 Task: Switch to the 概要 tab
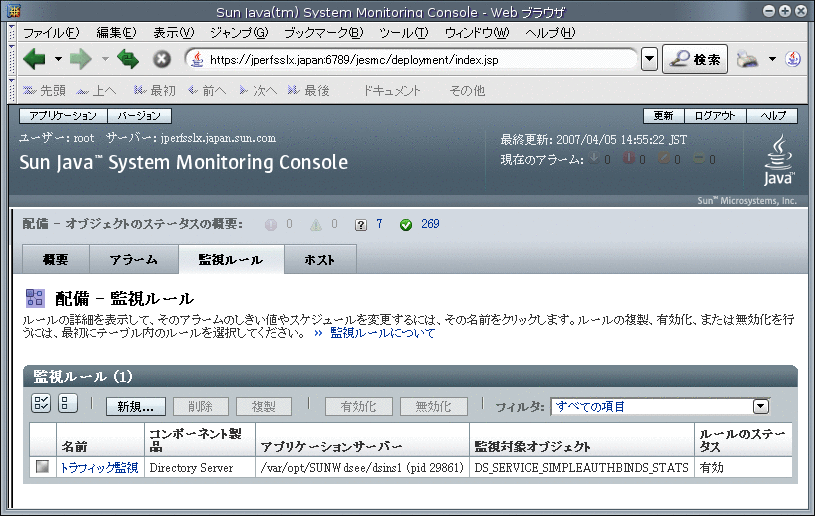56,259
